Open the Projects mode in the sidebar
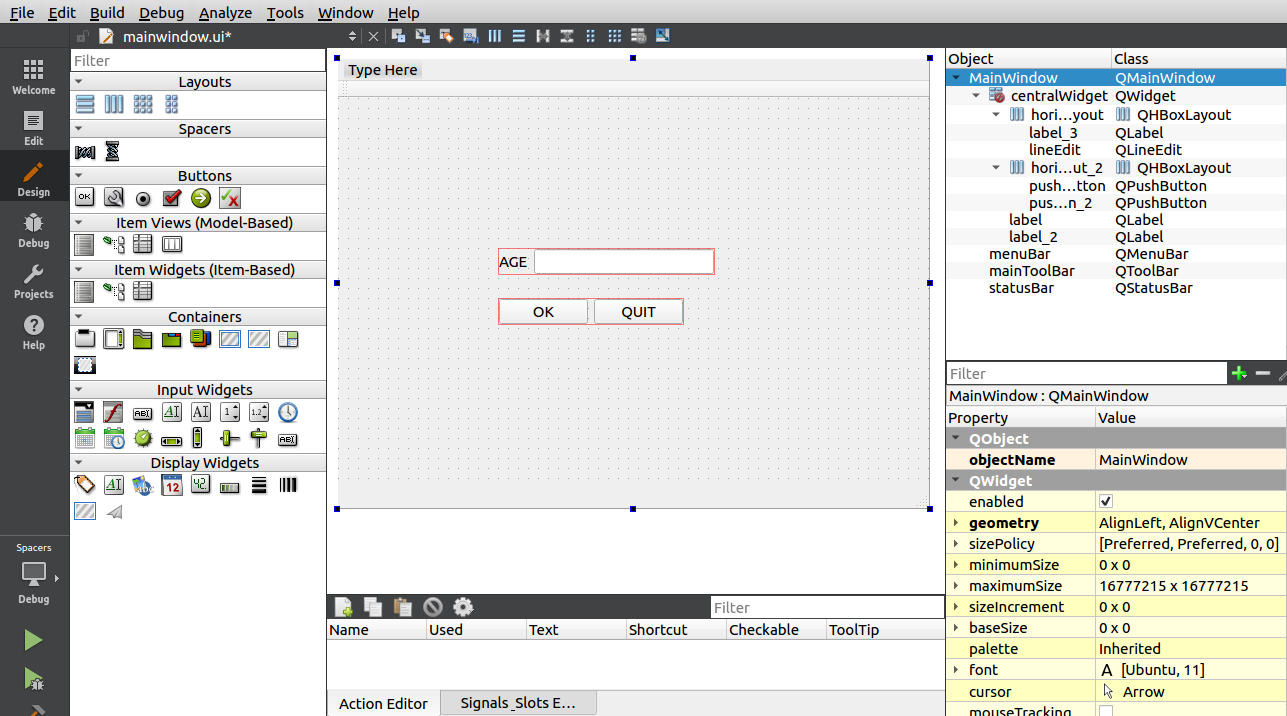 [x=33, y=281]
